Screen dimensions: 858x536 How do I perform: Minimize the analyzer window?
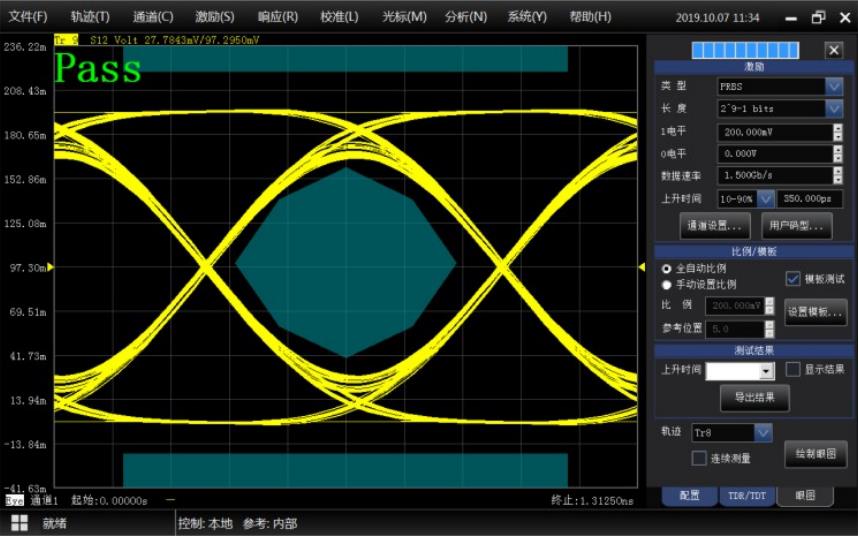(x=792, y=17)
